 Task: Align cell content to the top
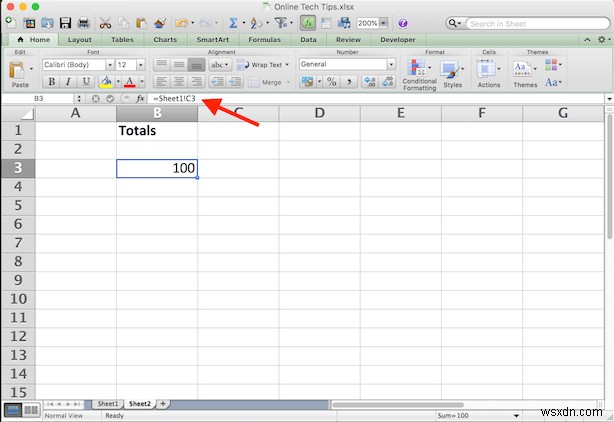[x=162, y=65]
